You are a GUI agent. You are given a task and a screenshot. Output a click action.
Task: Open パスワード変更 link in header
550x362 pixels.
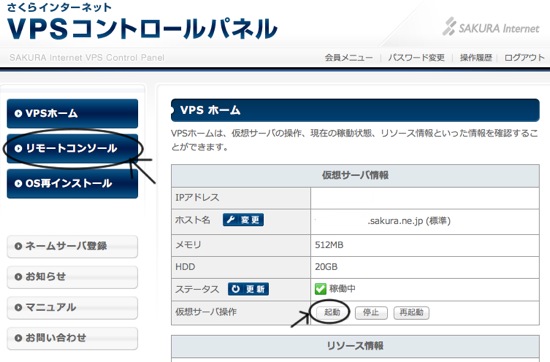coord(416,58)
